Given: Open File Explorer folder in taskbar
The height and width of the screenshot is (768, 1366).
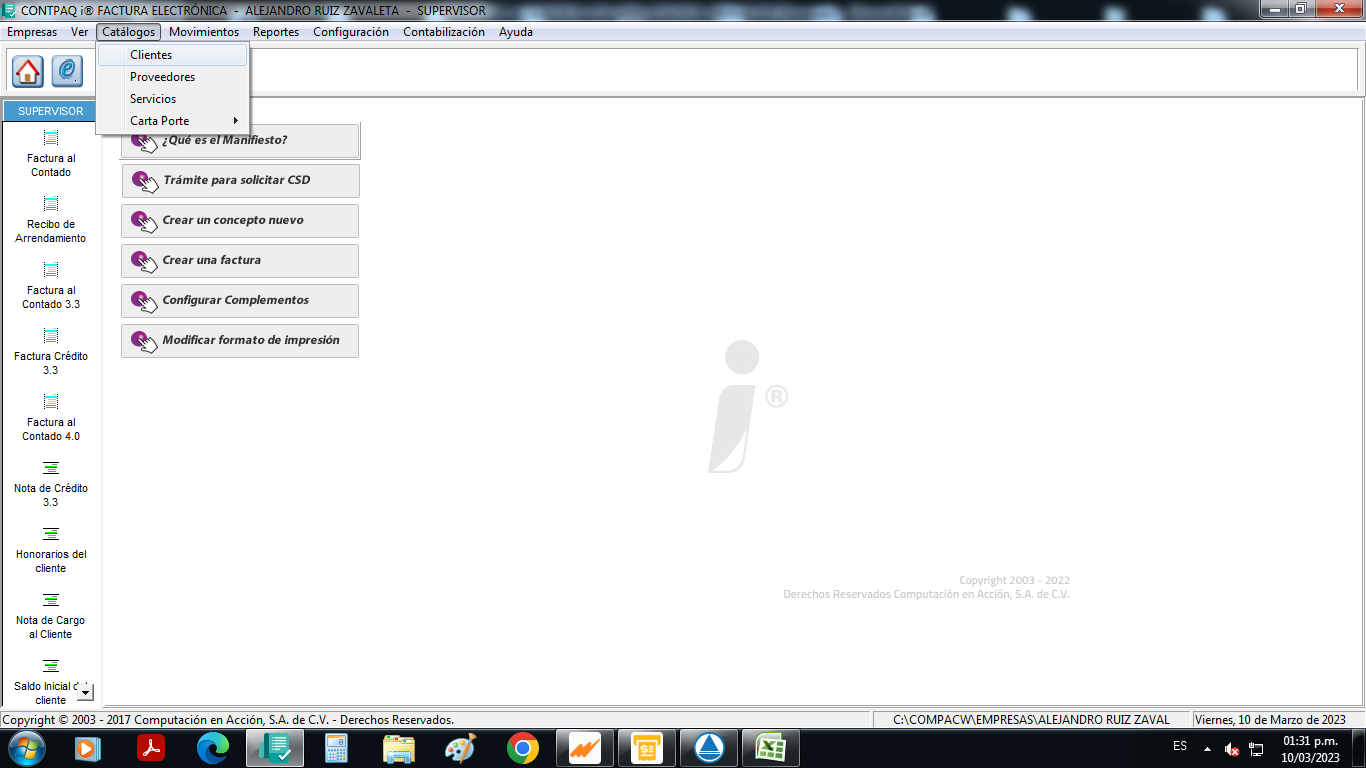Looking at the screenshot, I should click(x=398, y=748).
